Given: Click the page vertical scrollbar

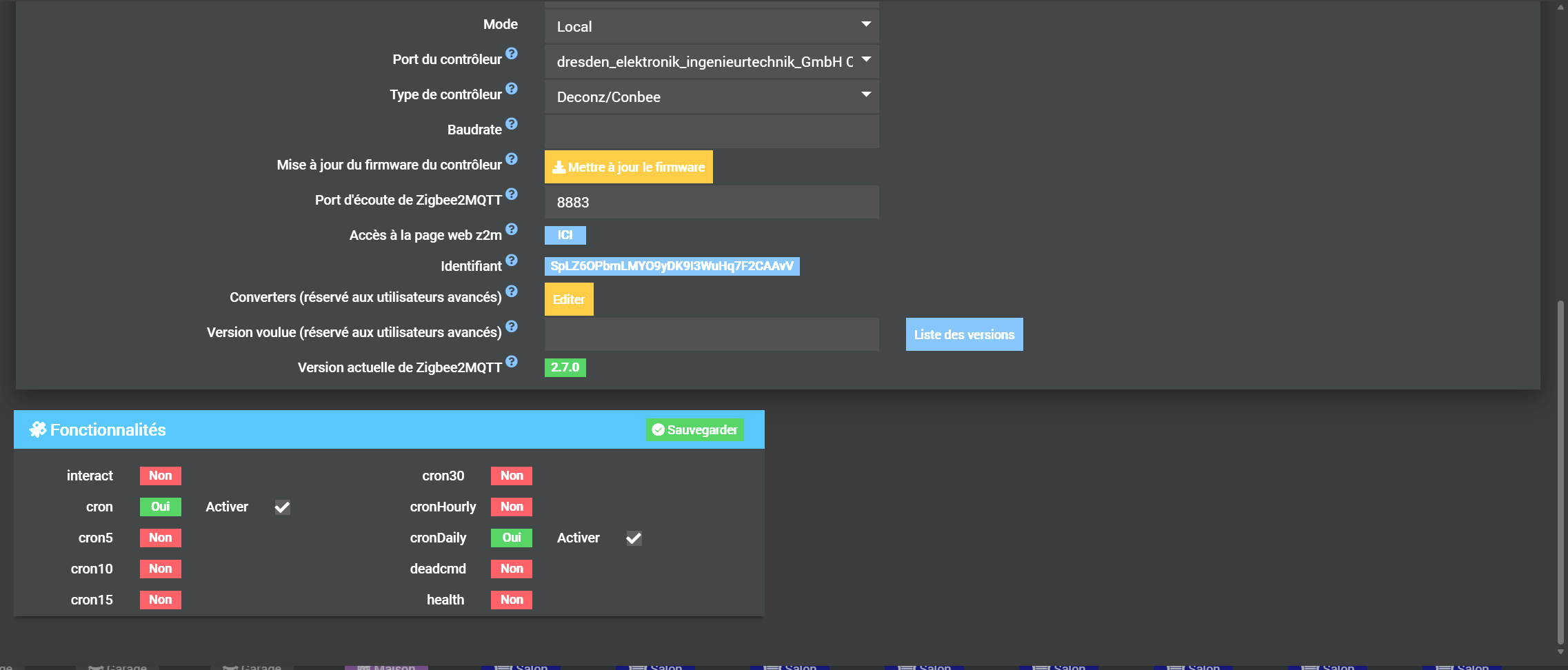Looking at the screenshot, I should point(1560,471).
